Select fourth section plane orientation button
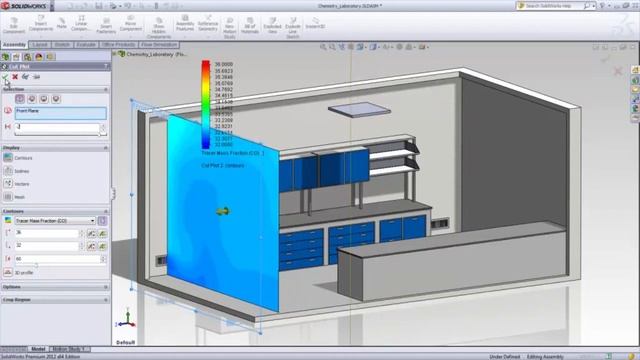 point(56,99)
